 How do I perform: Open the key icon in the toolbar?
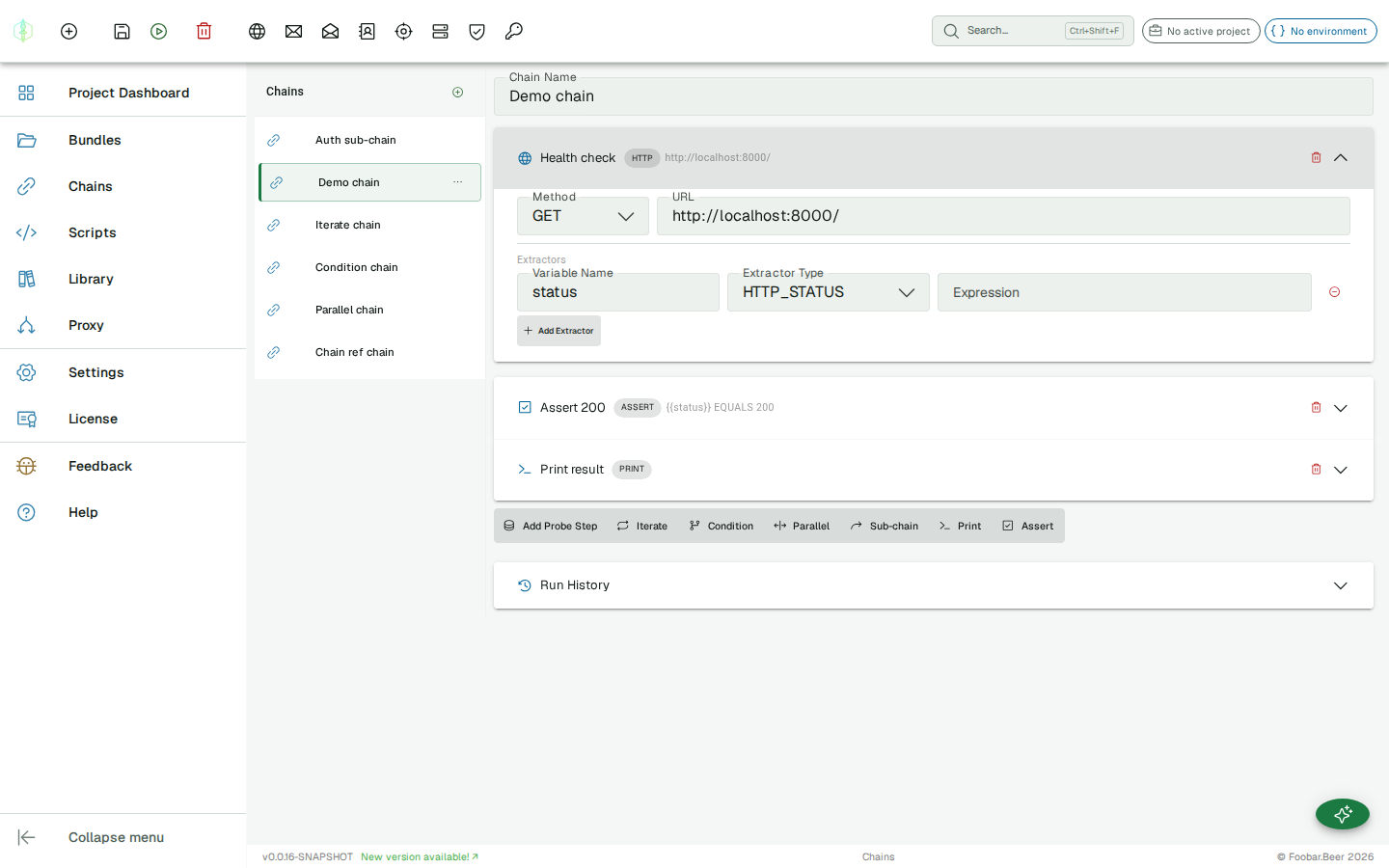click(x=513, y=31)
